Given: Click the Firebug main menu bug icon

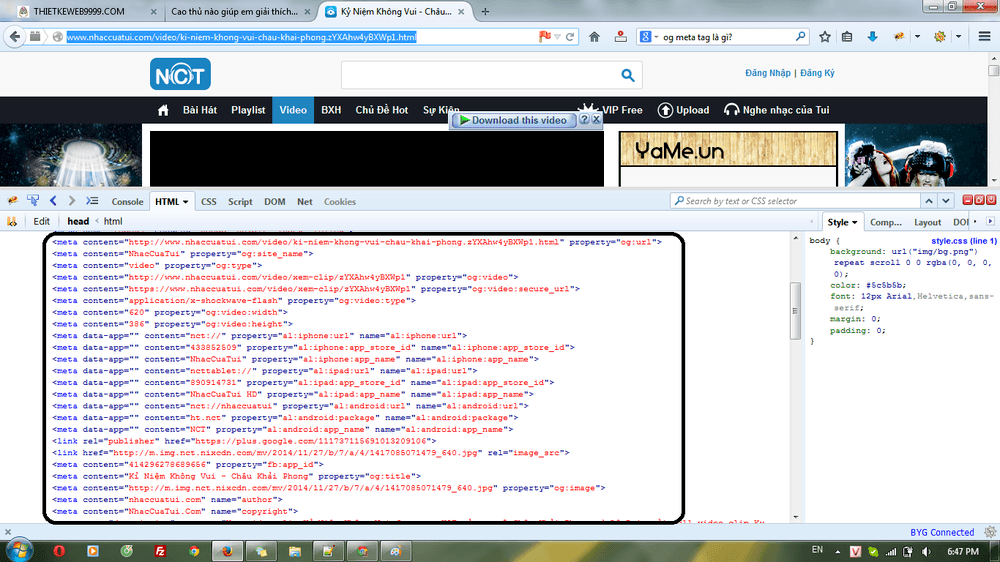Looking at the screenshot, I should [12, 201].
